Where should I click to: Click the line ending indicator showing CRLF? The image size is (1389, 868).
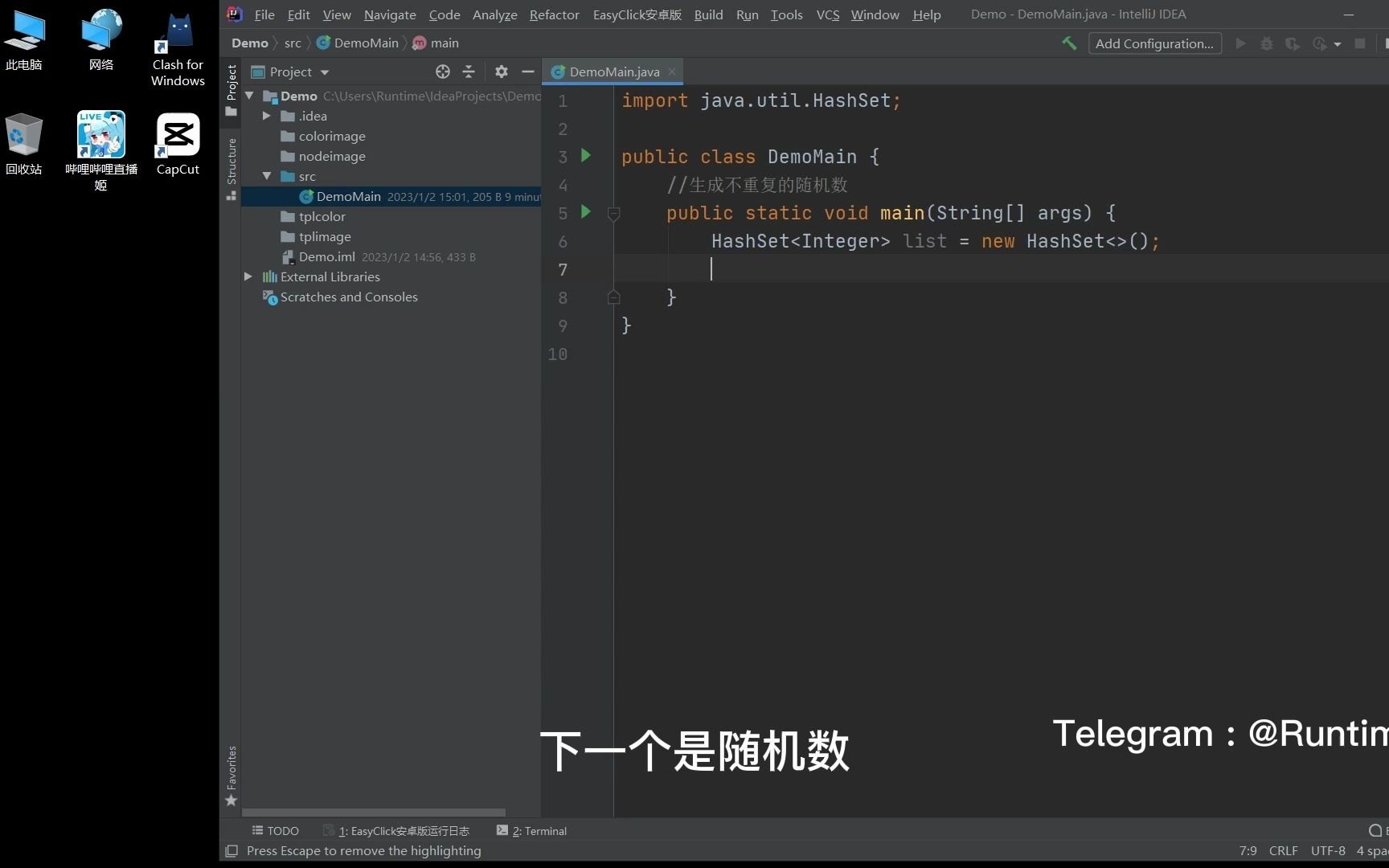[1283, 850]
